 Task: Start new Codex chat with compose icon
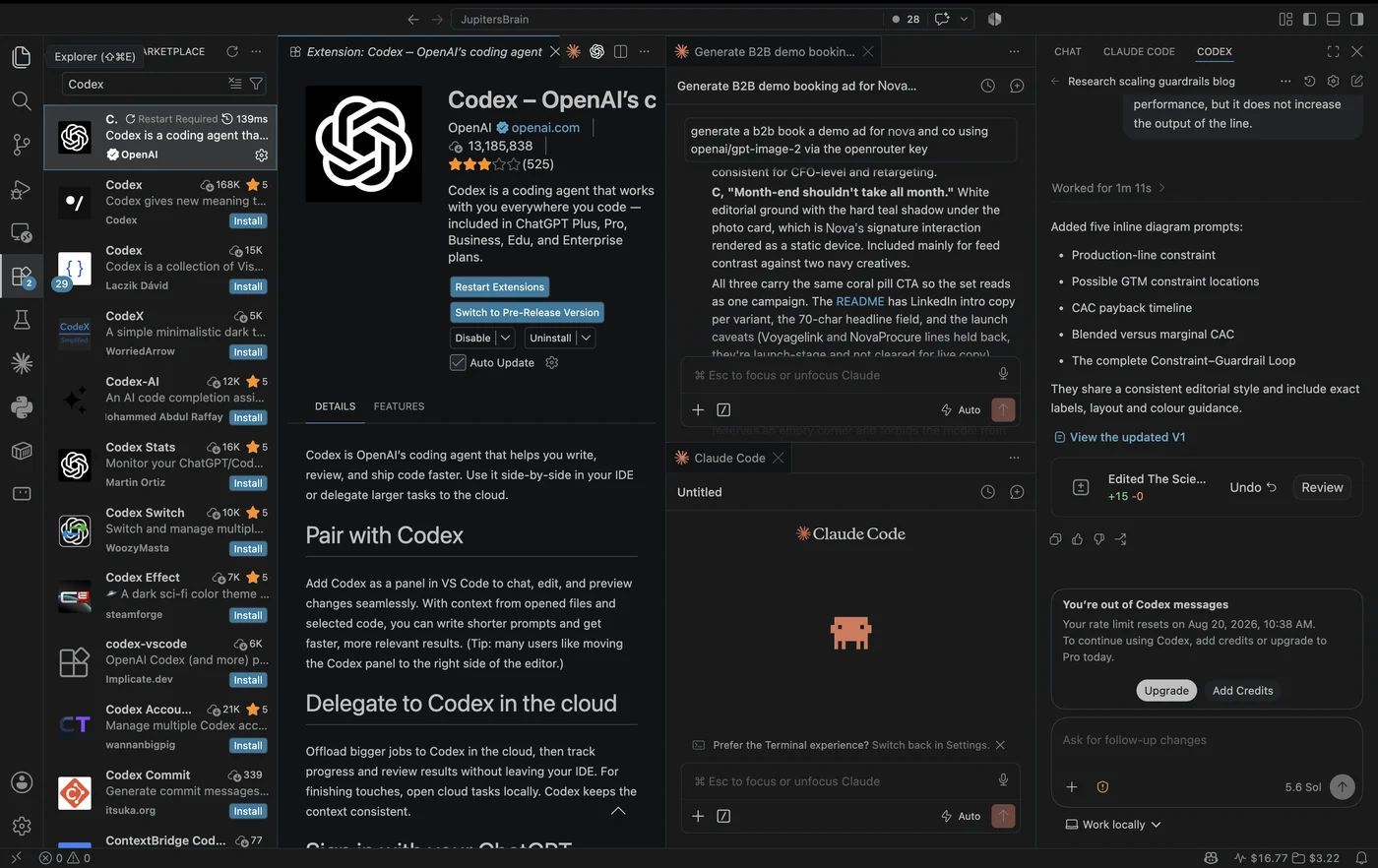click(x=1356, y=81)
